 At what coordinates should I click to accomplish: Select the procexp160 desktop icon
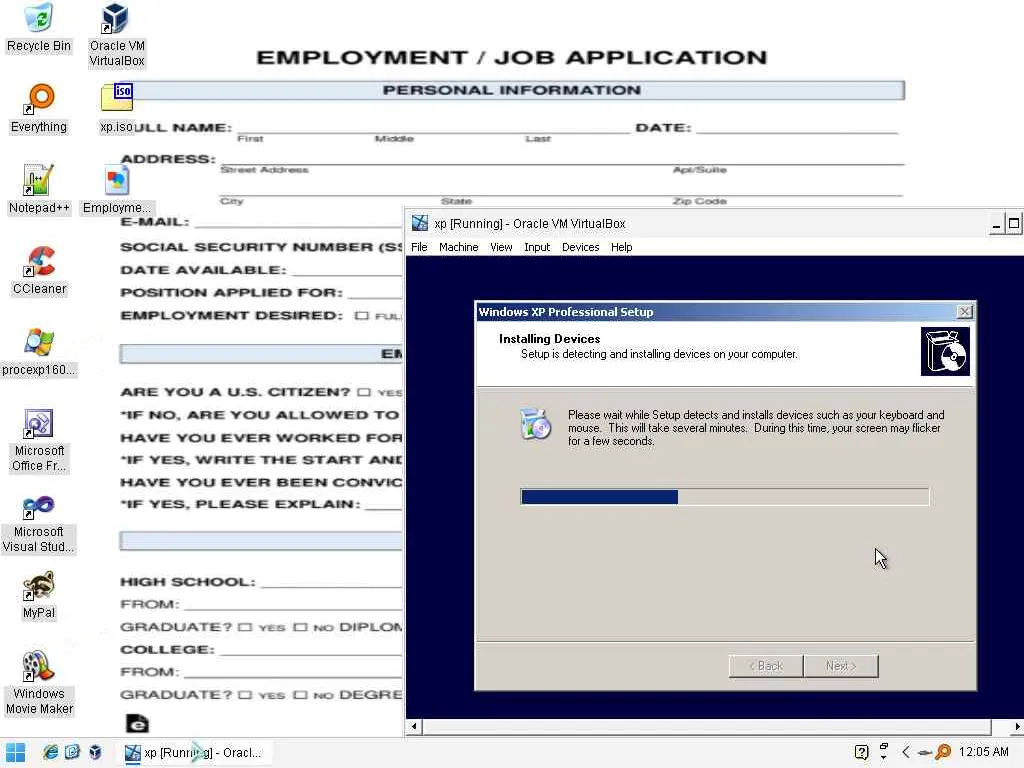point(39,352)
